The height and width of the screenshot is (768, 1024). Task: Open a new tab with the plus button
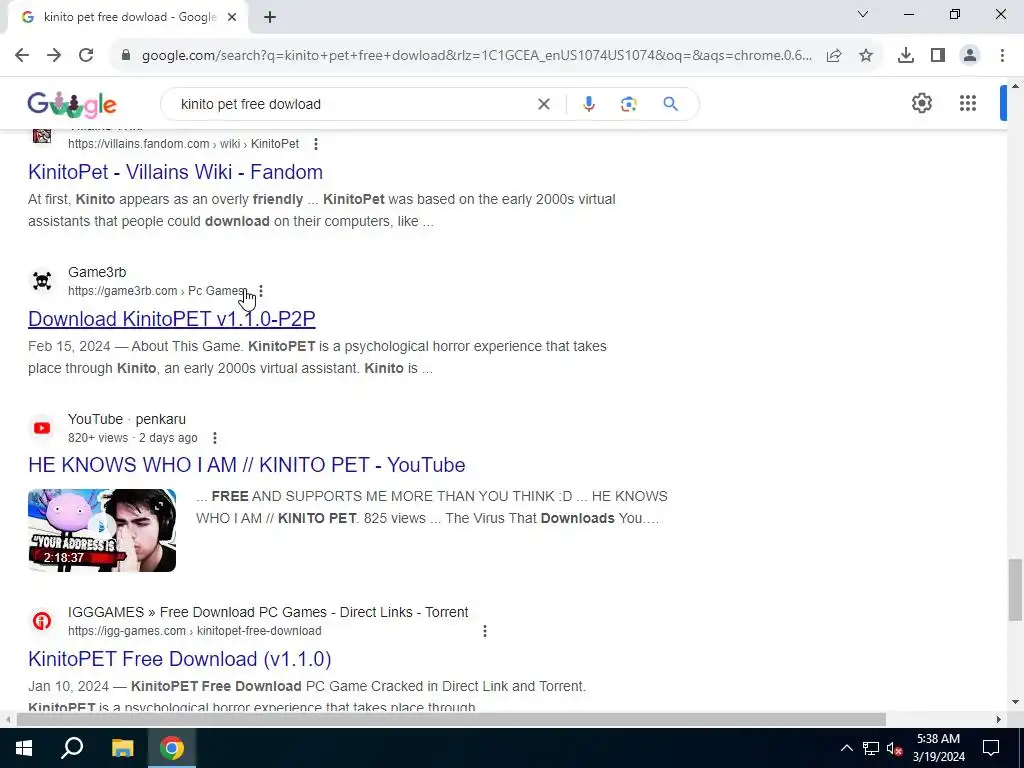point(270,18)
